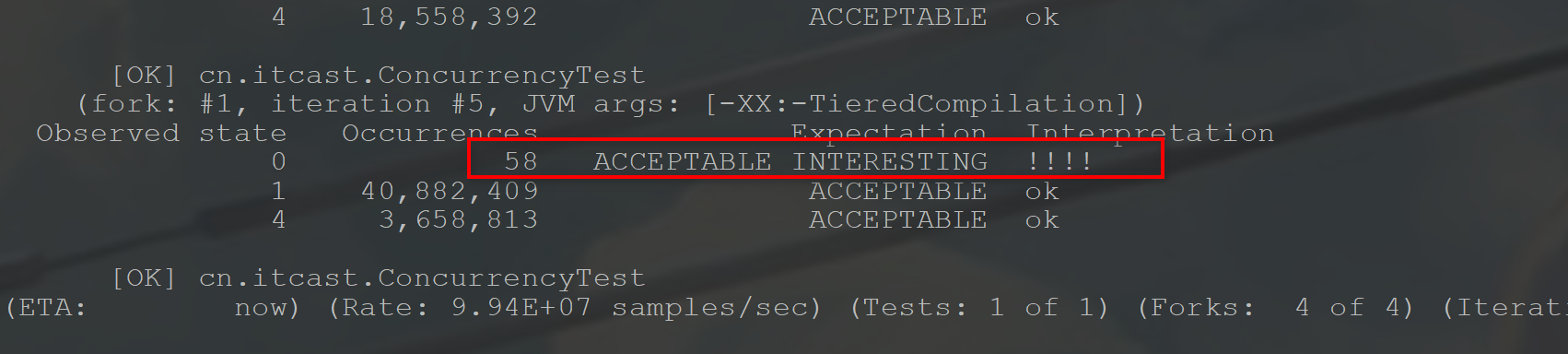Click the ETA now status text
Image resolution: width=1568 pixels, height=354 pixels.
coord(153,307)
